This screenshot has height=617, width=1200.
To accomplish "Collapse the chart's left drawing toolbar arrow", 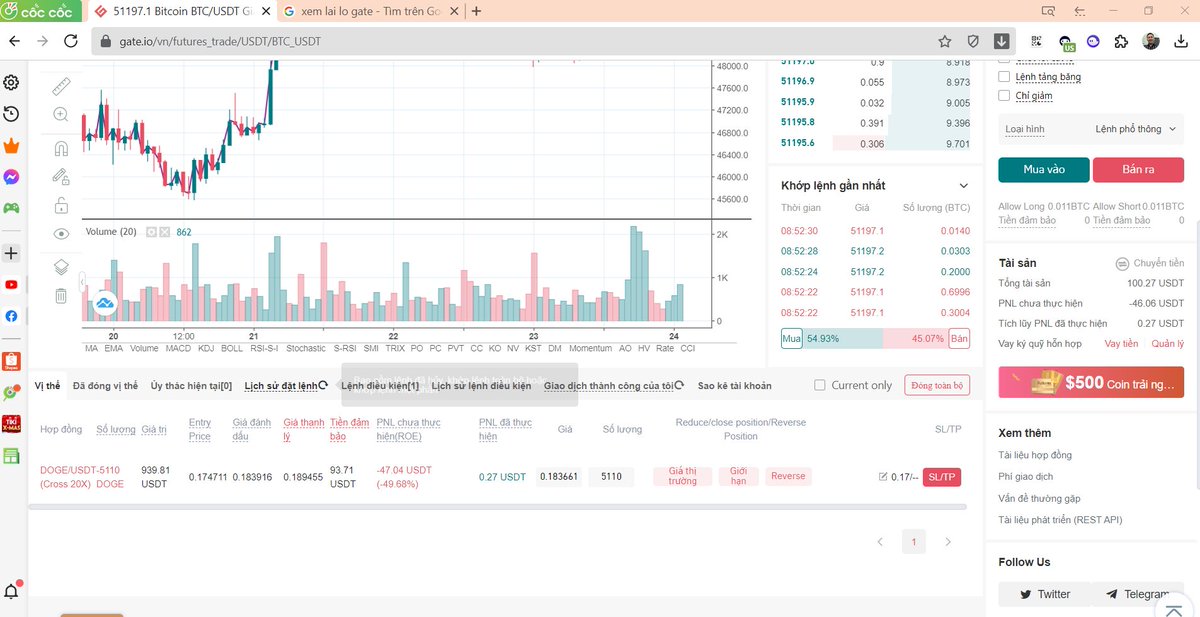I will coord(82,281).
